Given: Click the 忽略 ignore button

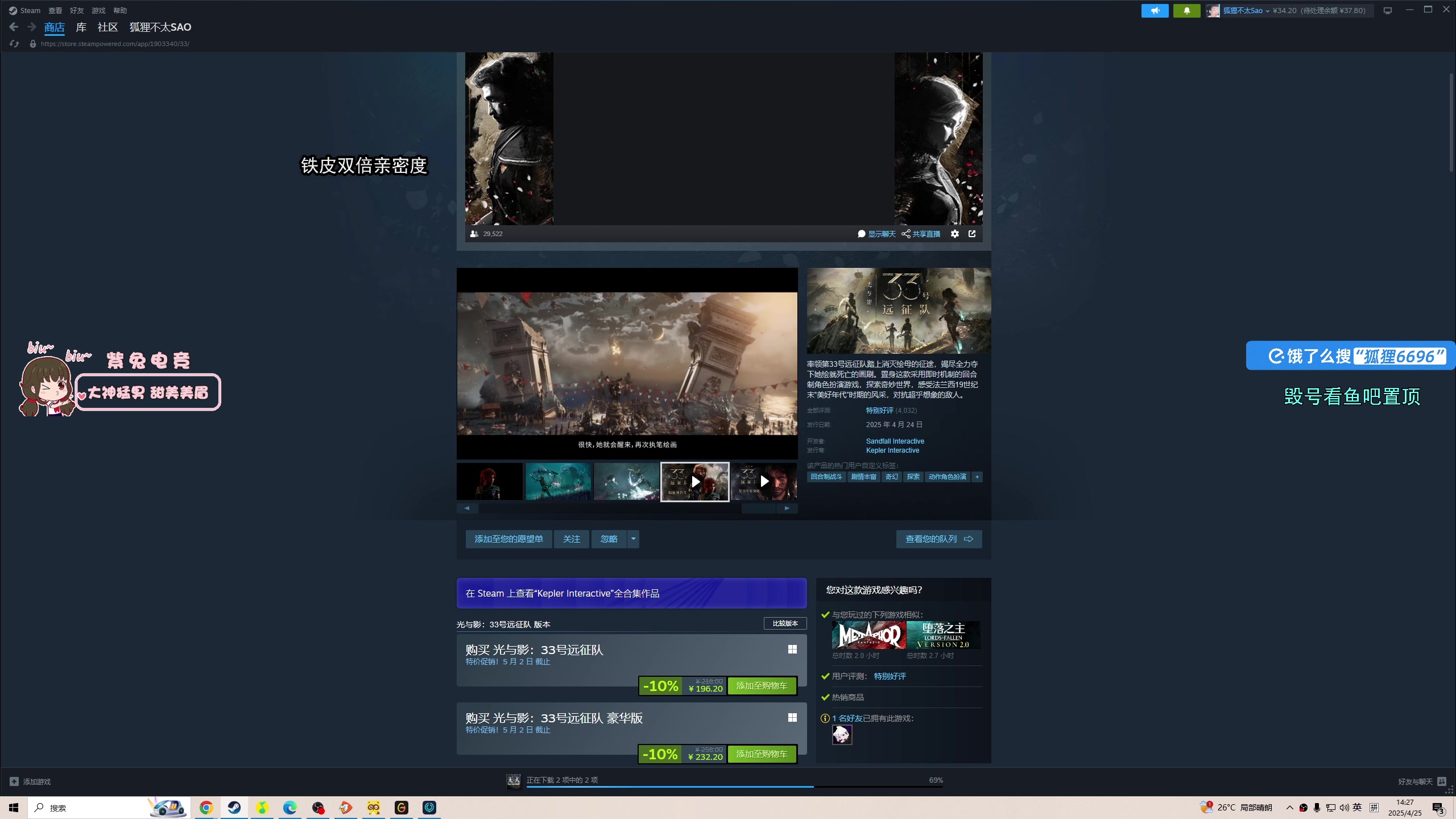Looking at the screenshot, I should click(609, 539).
